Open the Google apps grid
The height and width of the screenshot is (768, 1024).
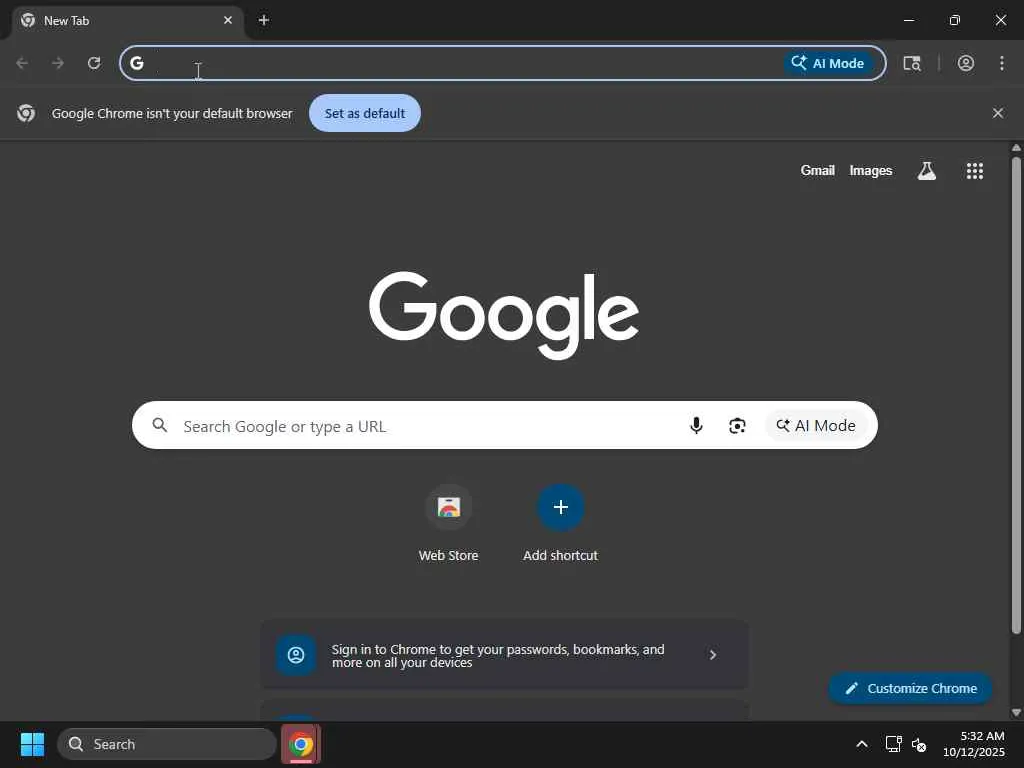pos(975,171)
